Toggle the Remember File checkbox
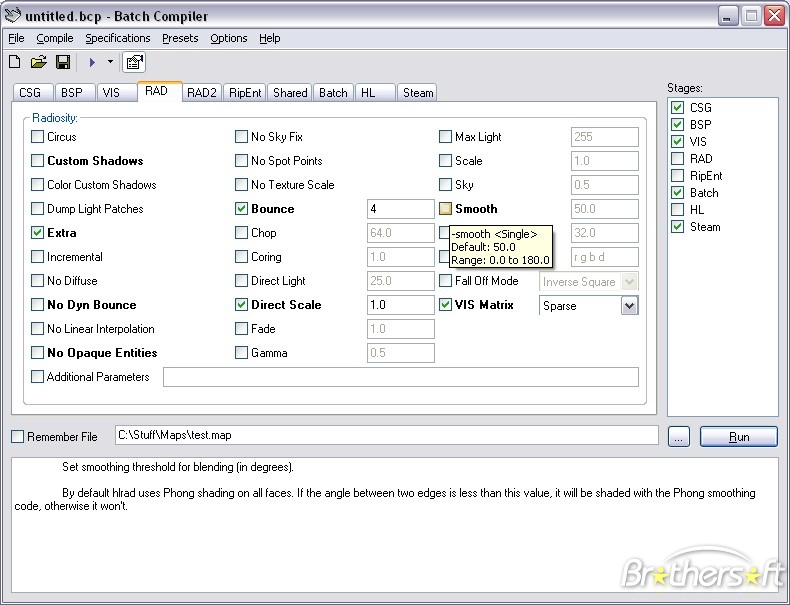The width and height of the screenshot is (790, 605). pos(18,436)
